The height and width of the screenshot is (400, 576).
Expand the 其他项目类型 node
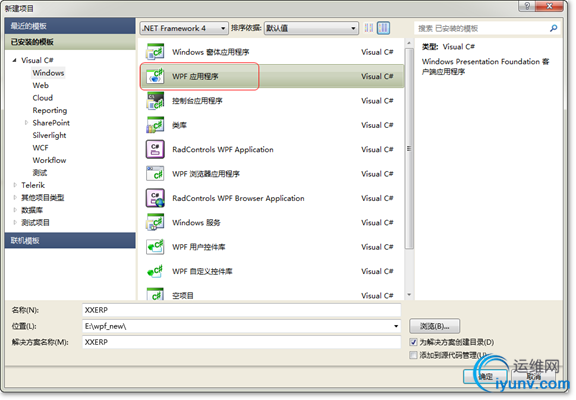pos(15,198)
